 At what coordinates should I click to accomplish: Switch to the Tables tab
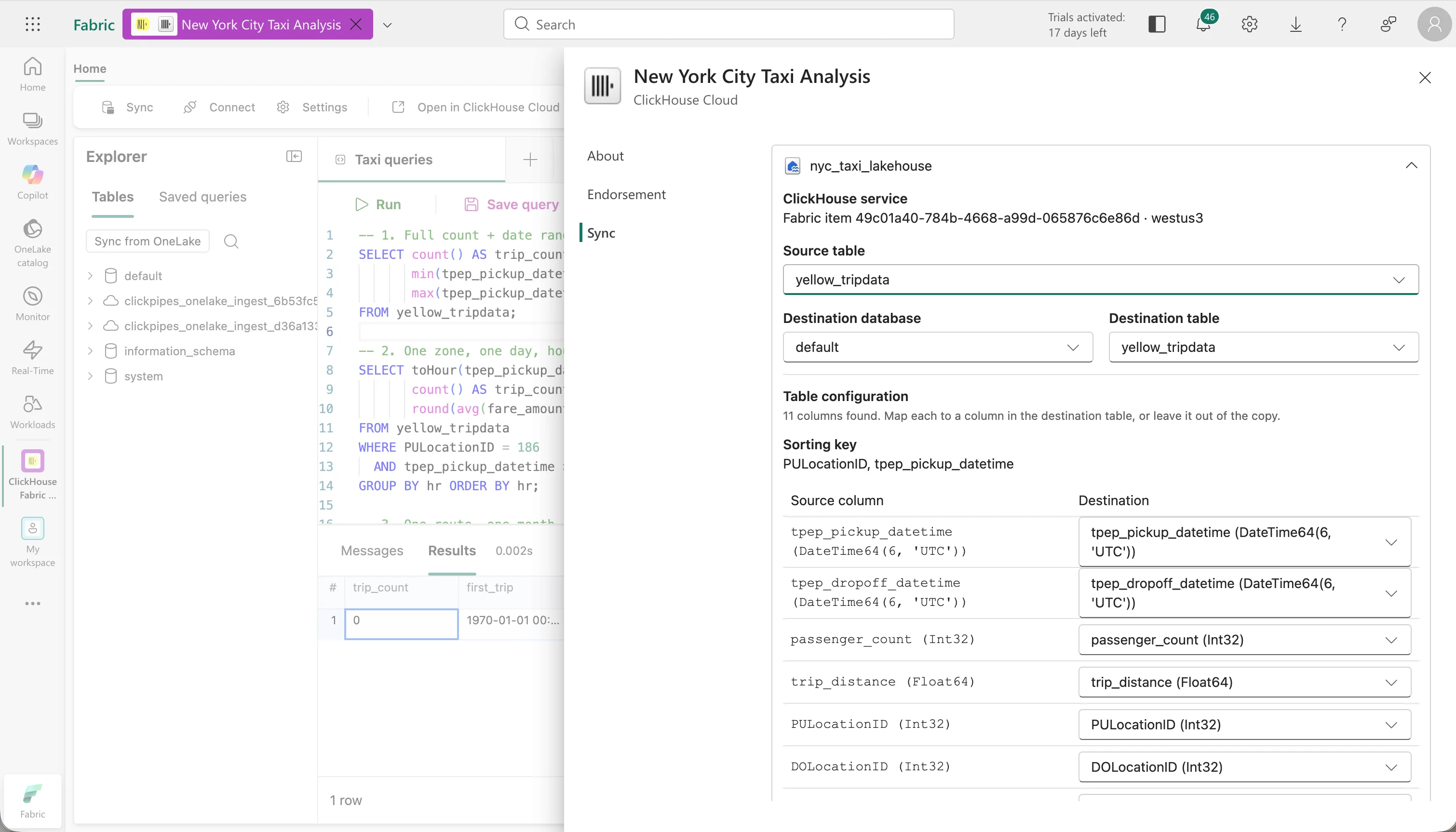click(112, 197)
